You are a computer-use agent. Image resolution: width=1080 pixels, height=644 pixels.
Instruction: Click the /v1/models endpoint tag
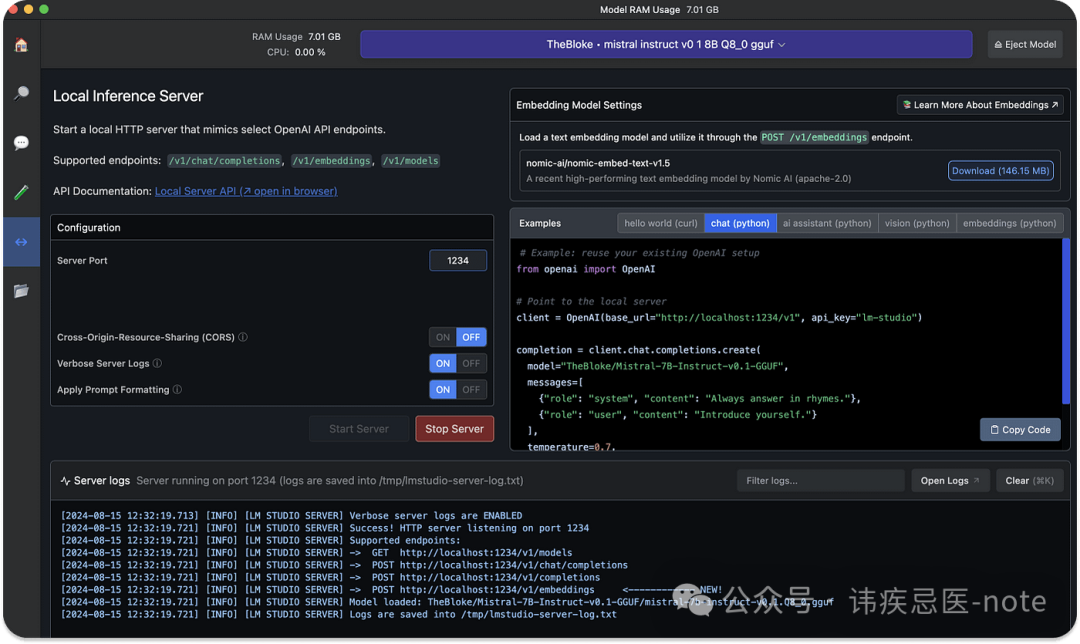tap(411, 160)
